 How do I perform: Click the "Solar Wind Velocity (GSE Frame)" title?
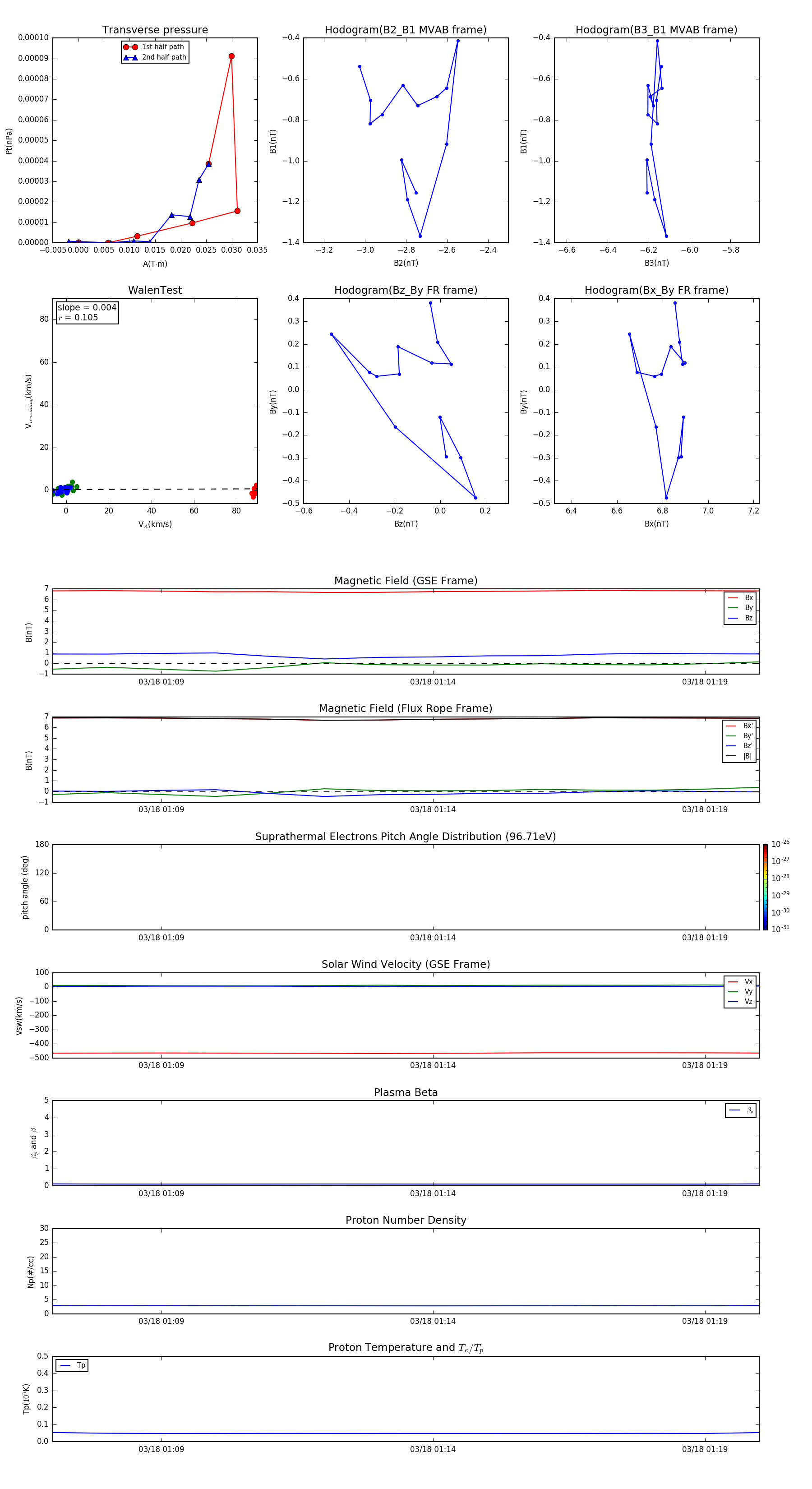click(406, 964)
